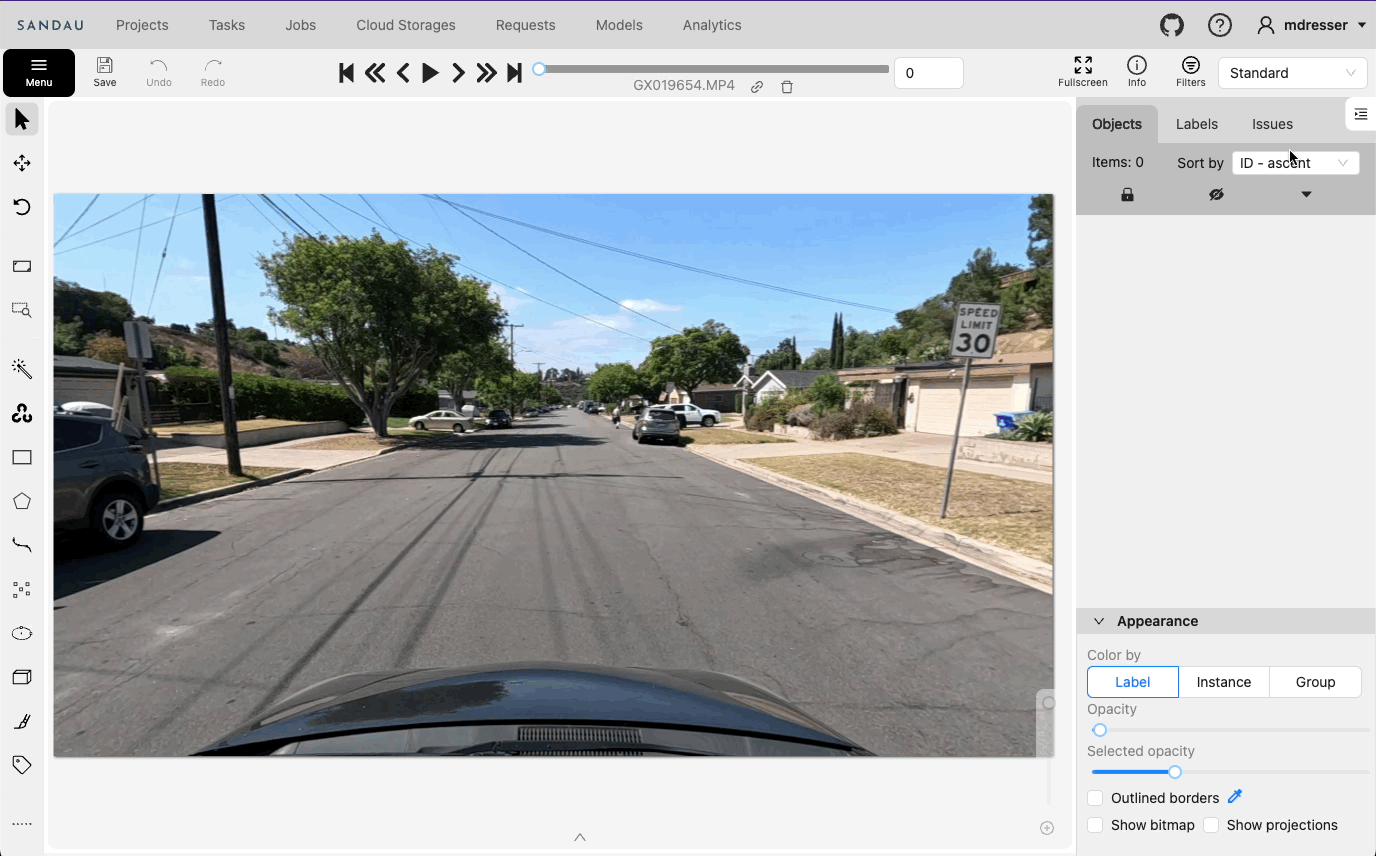Switch to the Labels tab
The width and height of the screenshot is (1376, 856).
coord(1196,124)
